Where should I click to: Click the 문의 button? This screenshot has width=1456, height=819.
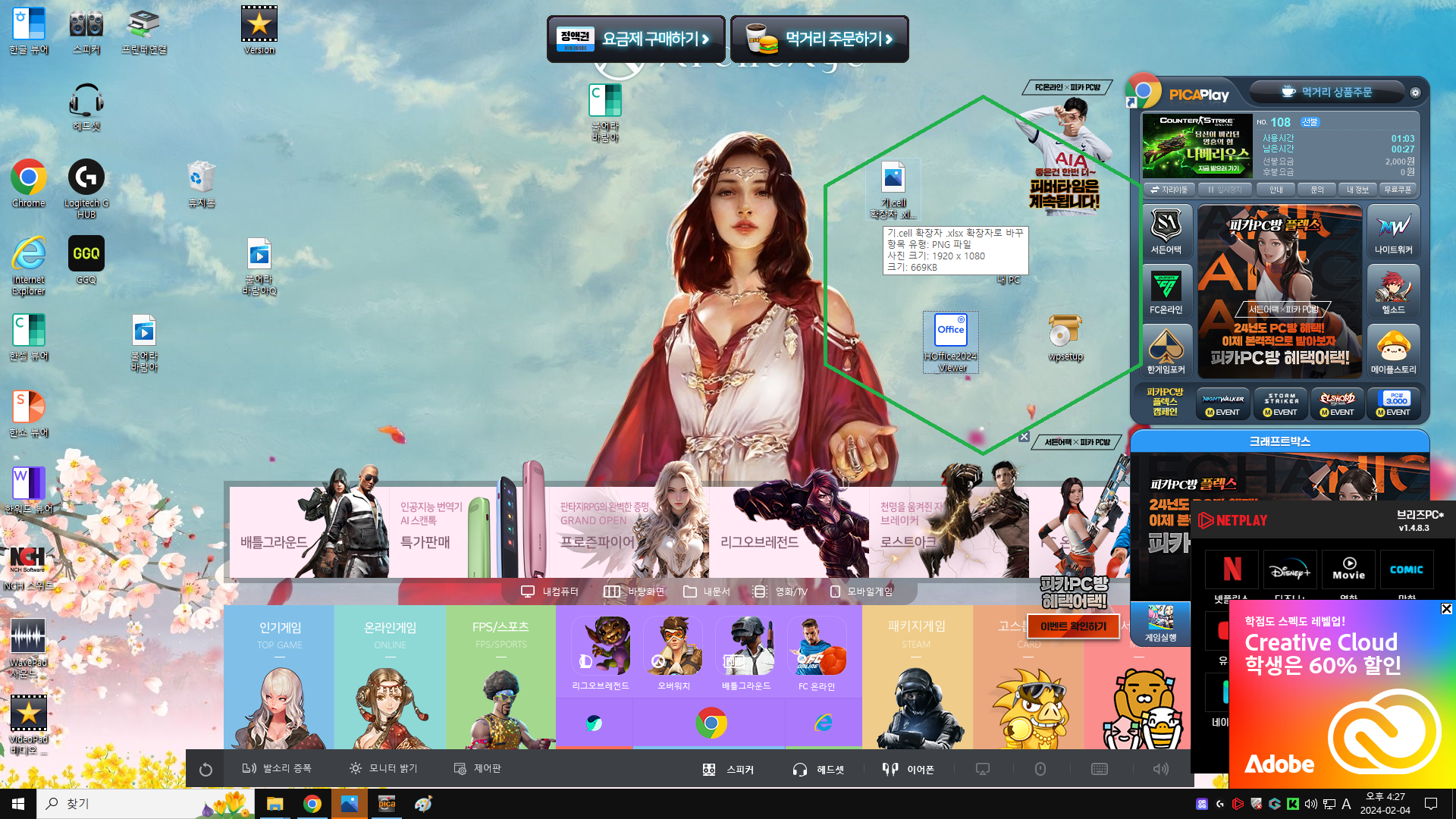tap(1317, 190)
